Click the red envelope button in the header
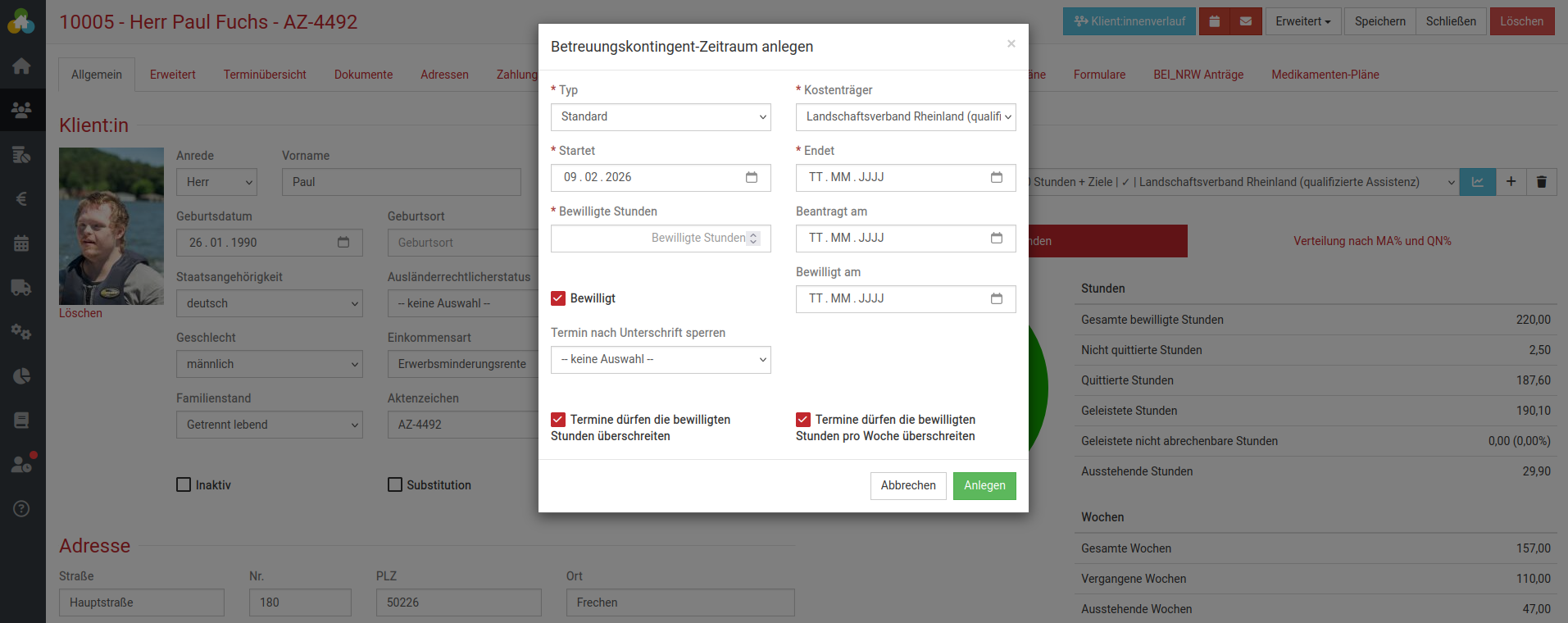Image resolution: width=1568 pixels, height=623 pixels. click(1245, 21)
